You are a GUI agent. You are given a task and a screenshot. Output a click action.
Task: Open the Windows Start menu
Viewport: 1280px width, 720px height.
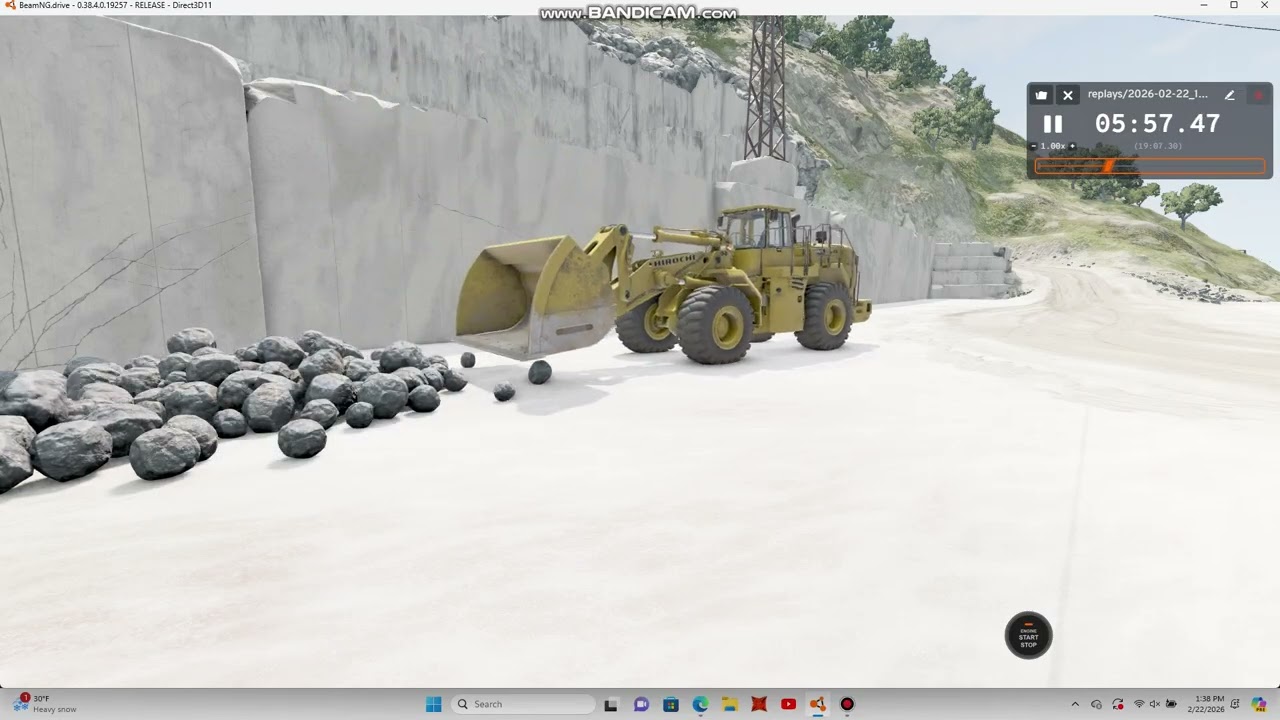(x=433, y=704)
